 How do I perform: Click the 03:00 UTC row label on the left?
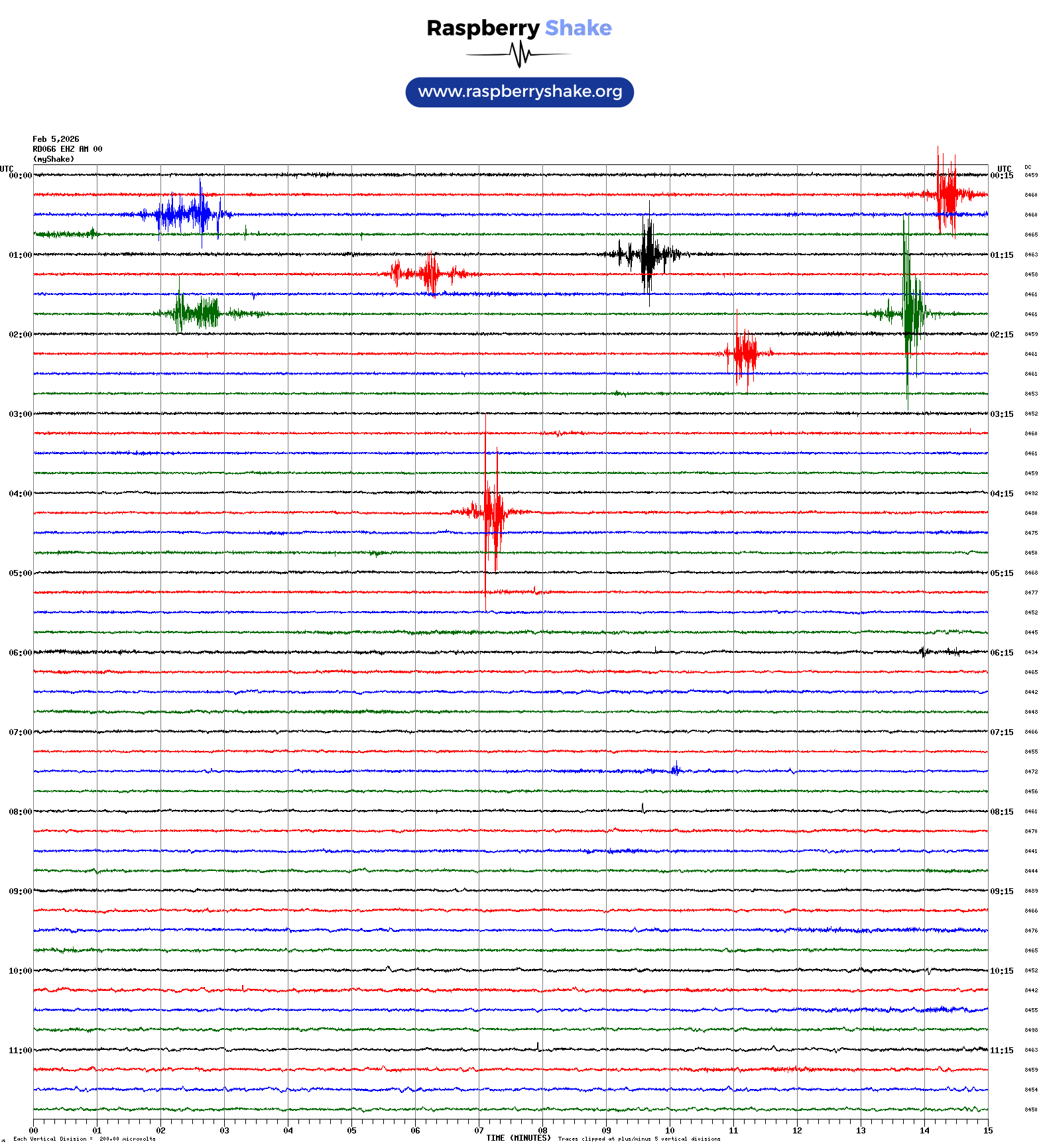[20, 414]
